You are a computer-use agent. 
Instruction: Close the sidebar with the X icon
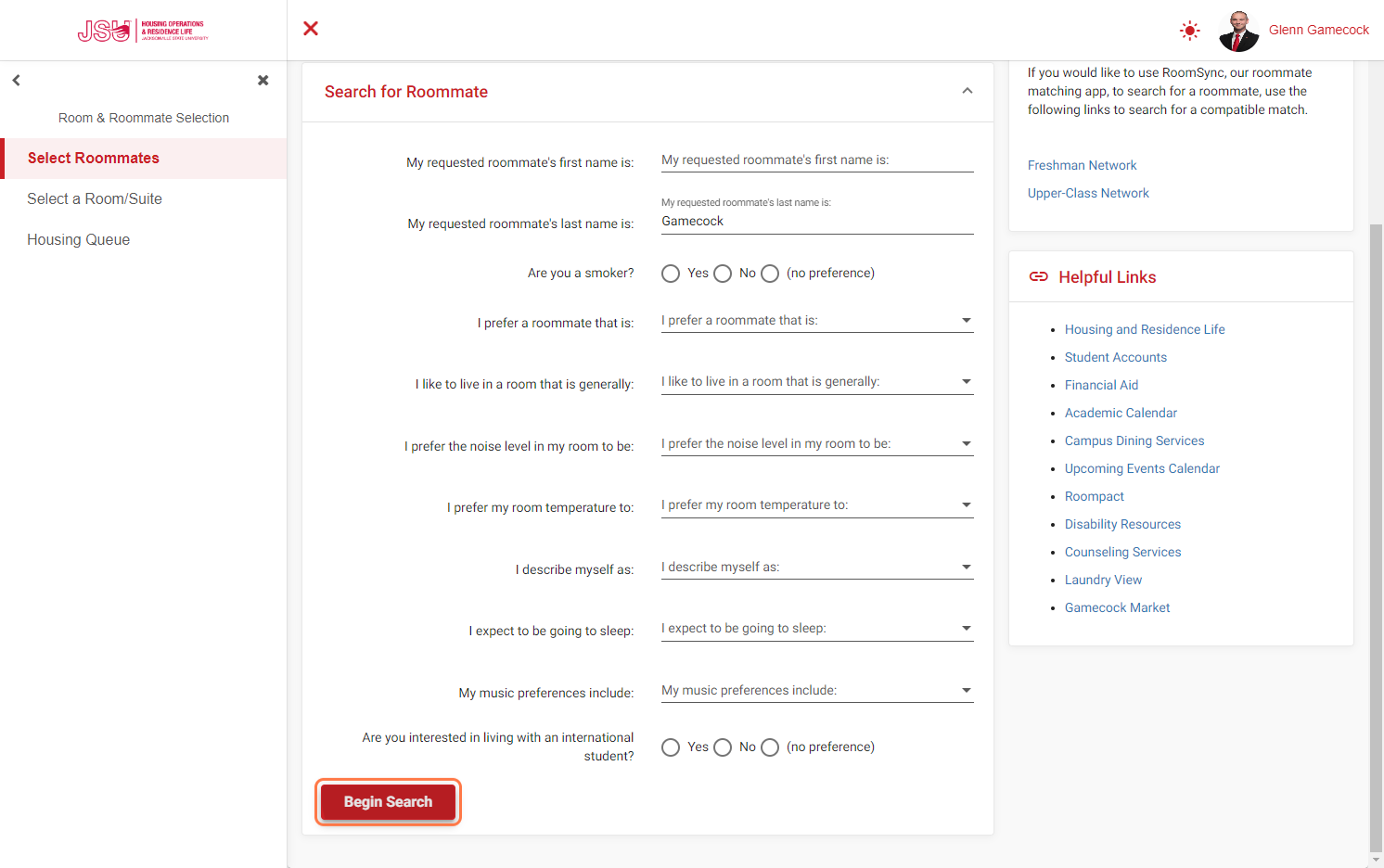(263, 81)
